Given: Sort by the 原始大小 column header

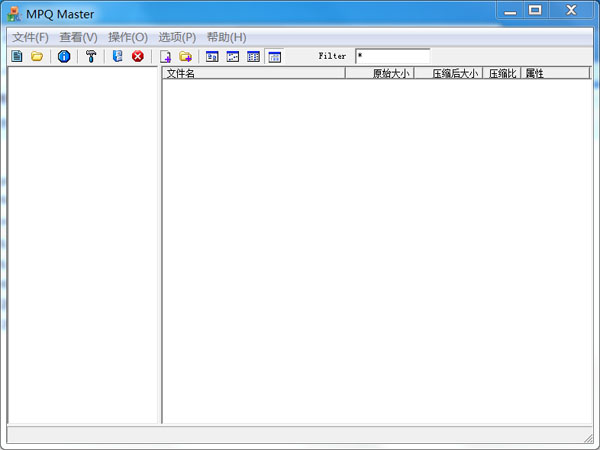Looking at the screenshot, I should (x=380, y=73).
